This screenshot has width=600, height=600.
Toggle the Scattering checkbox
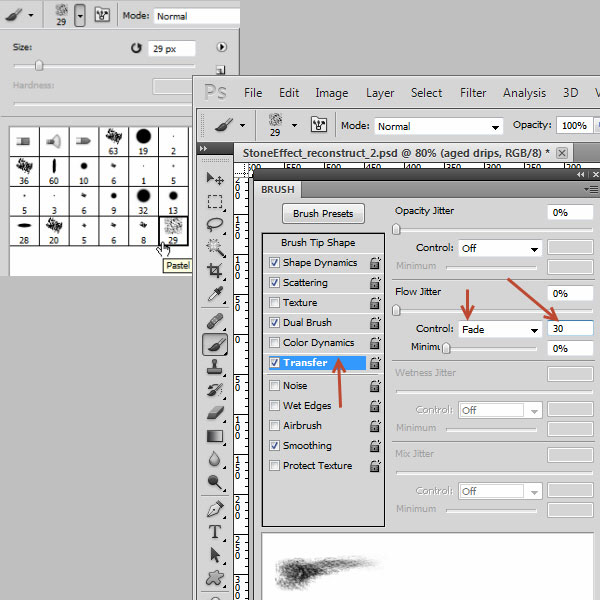(274, 282)
